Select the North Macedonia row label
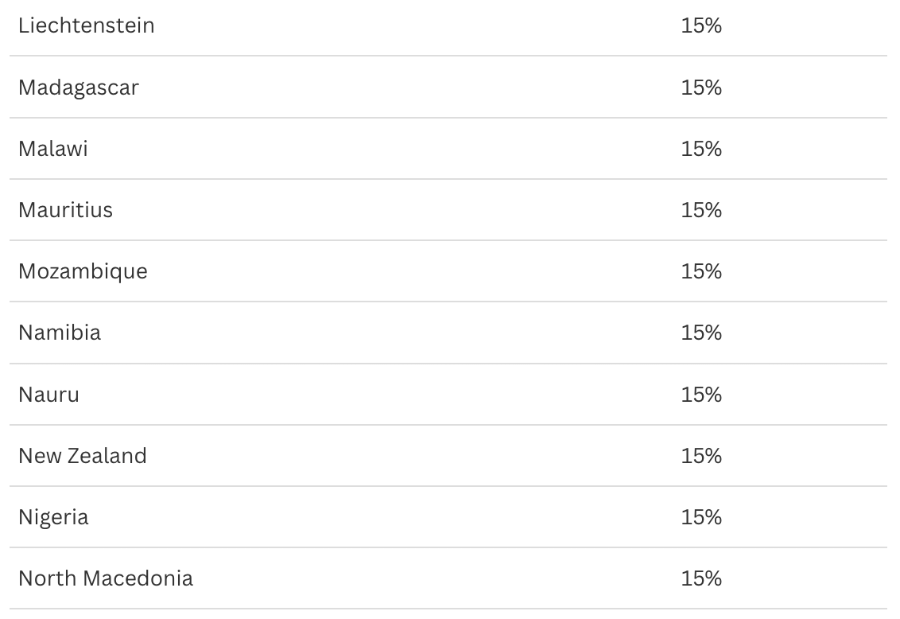 click(x=105, y=578)
